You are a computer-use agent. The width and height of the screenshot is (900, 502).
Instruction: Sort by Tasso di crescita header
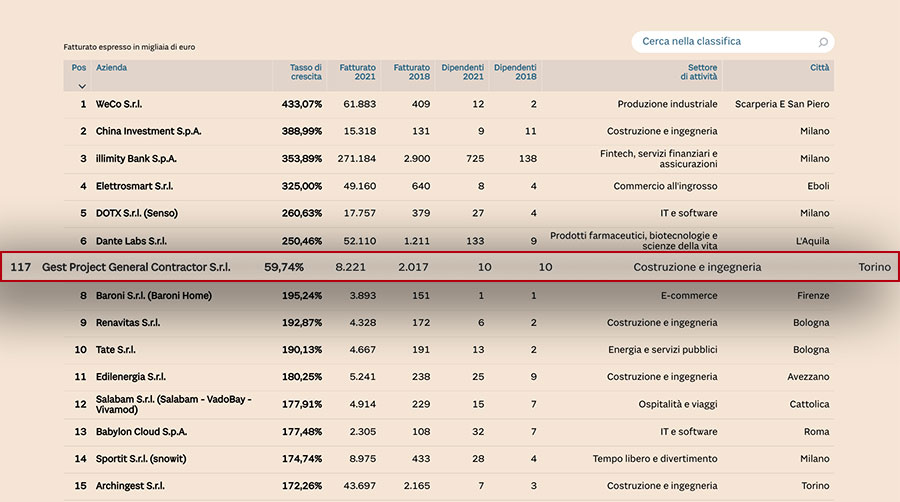[x=306, y=72]
